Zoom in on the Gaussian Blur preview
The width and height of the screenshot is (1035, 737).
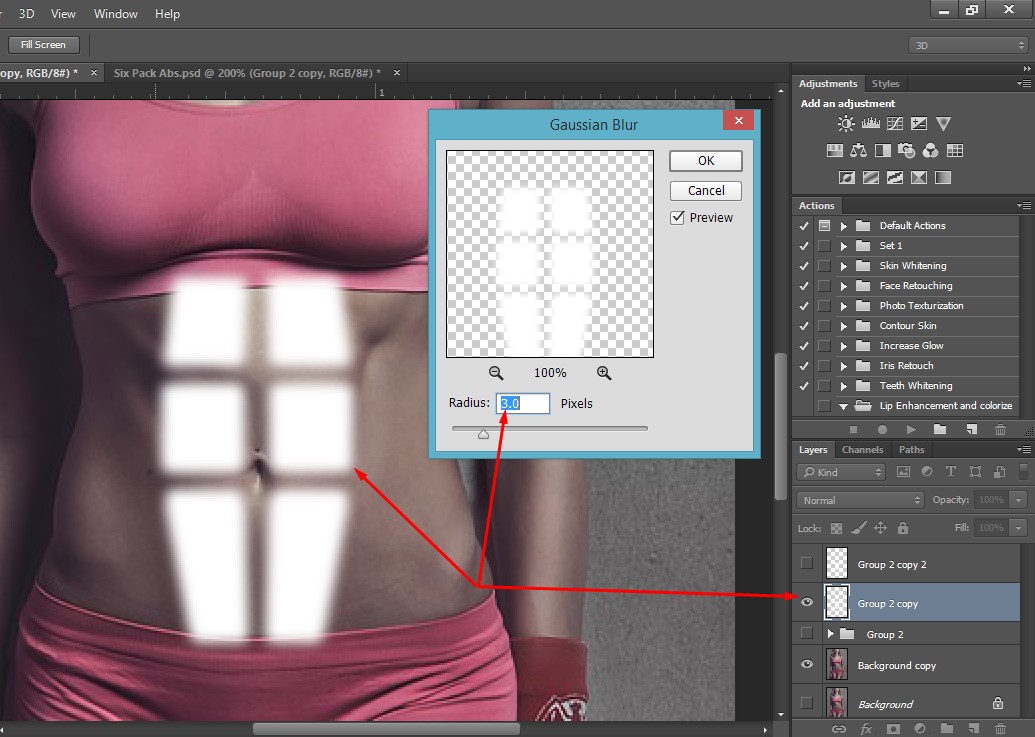click(x=604, y=372)
